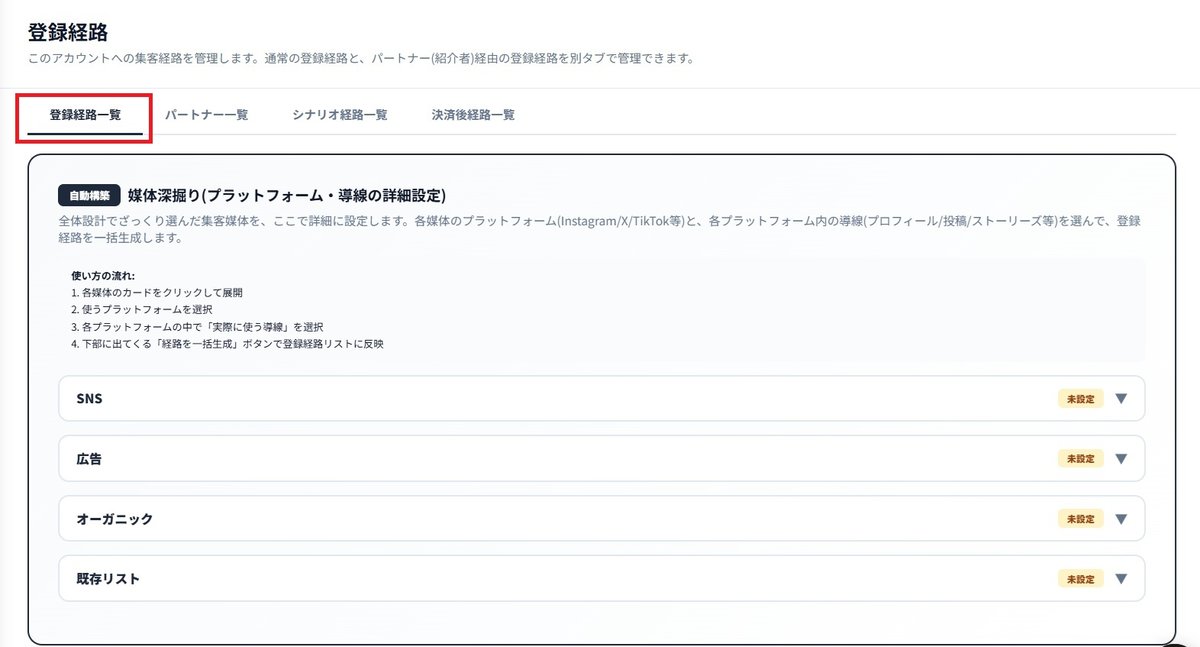
Task: Click the 未設定 badge on 広告 row
Action: [1080, 459]
